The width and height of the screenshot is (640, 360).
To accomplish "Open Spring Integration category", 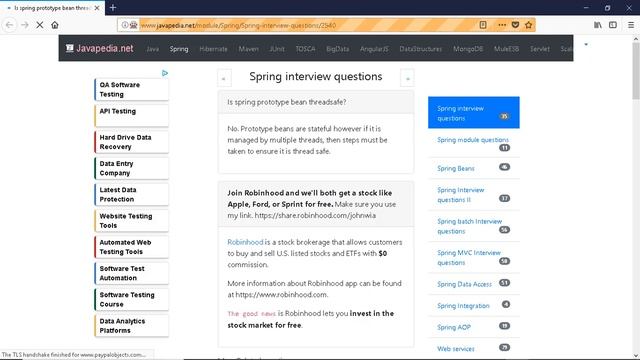I will pos(473,305).
